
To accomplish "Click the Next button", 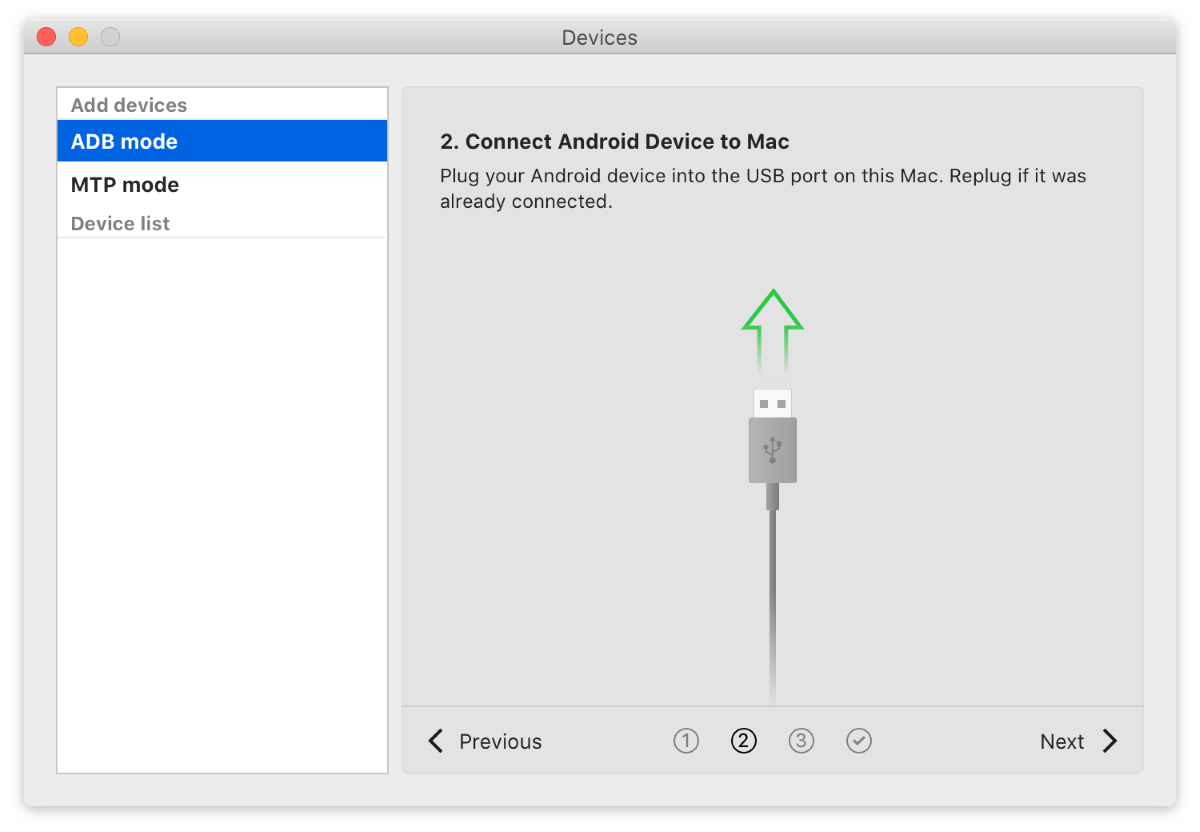I will click(1079, 741).
